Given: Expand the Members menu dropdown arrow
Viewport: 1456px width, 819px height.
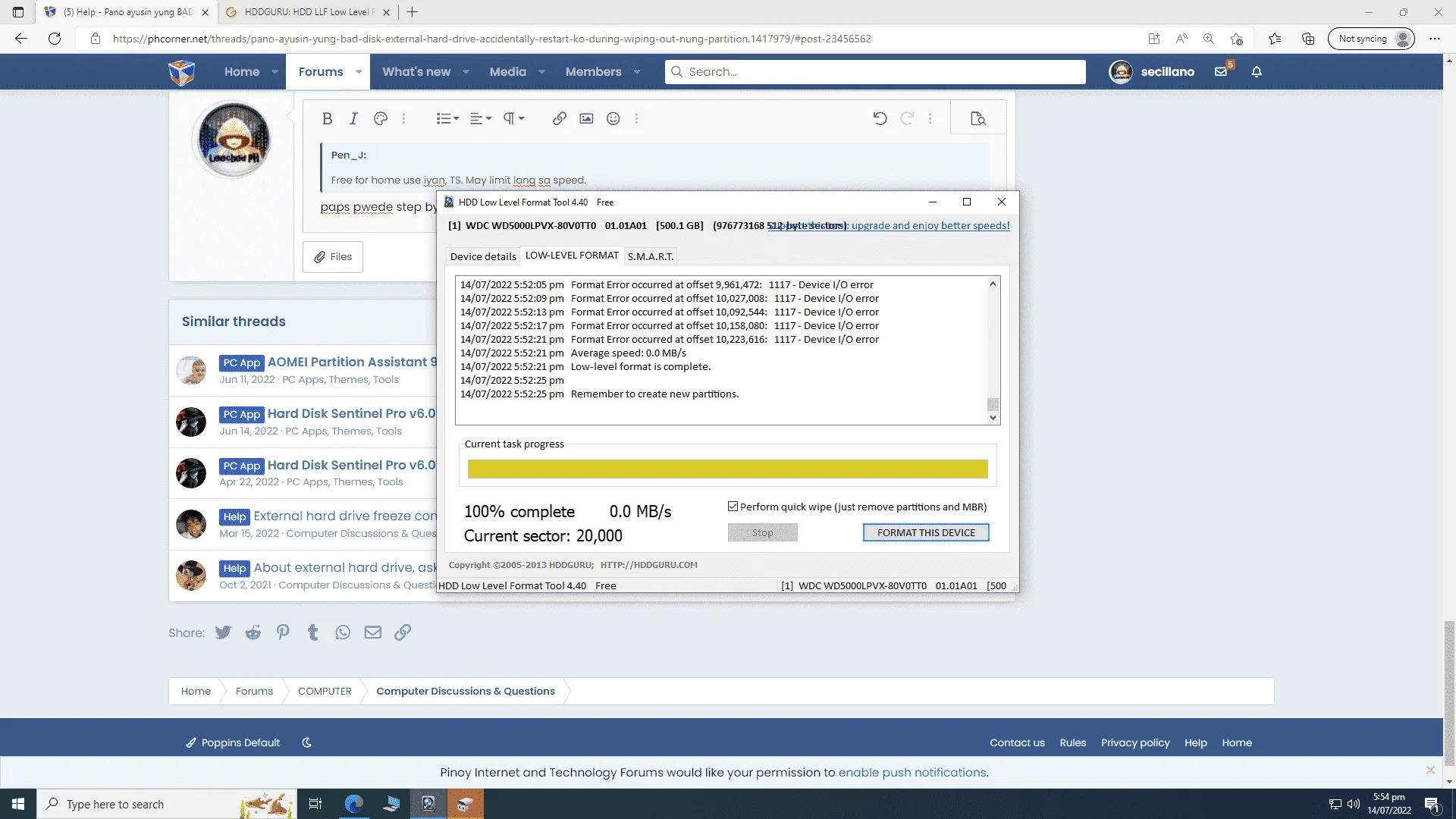Looking at the screenshot, I should coord(637,72).
